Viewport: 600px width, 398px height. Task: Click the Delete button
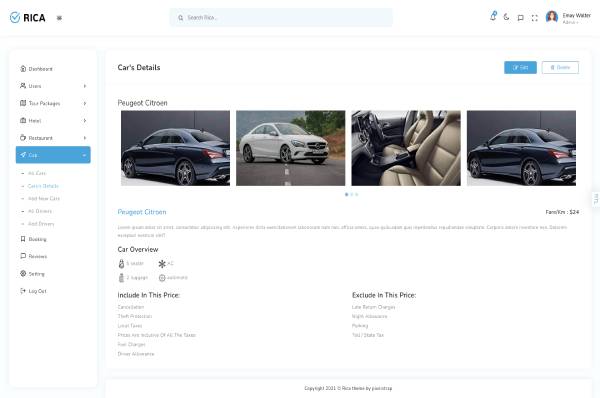point(560,67)
